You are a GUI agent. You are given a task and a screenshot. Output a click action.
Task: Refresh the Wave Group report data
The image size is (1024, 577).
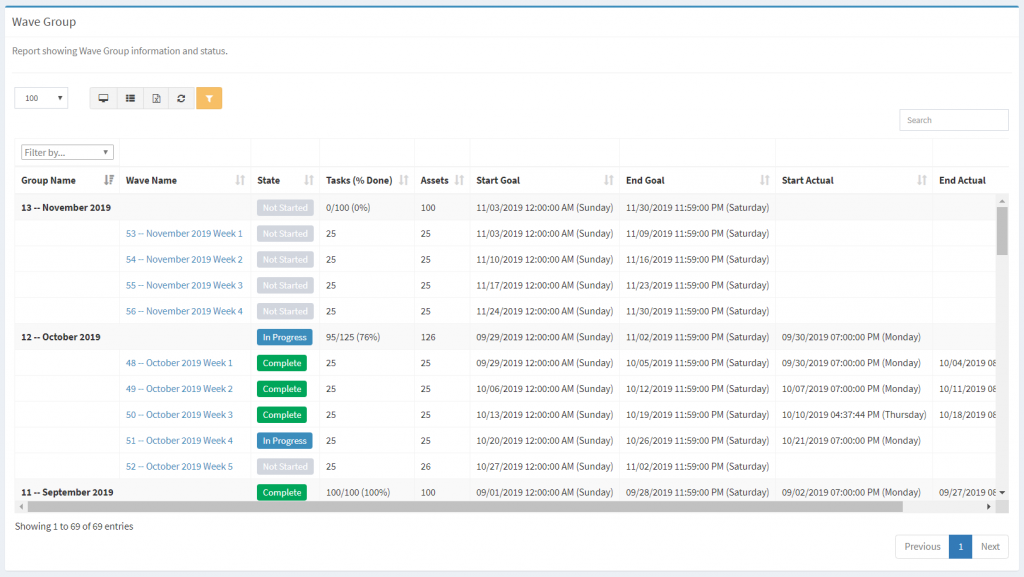(181, 98)
